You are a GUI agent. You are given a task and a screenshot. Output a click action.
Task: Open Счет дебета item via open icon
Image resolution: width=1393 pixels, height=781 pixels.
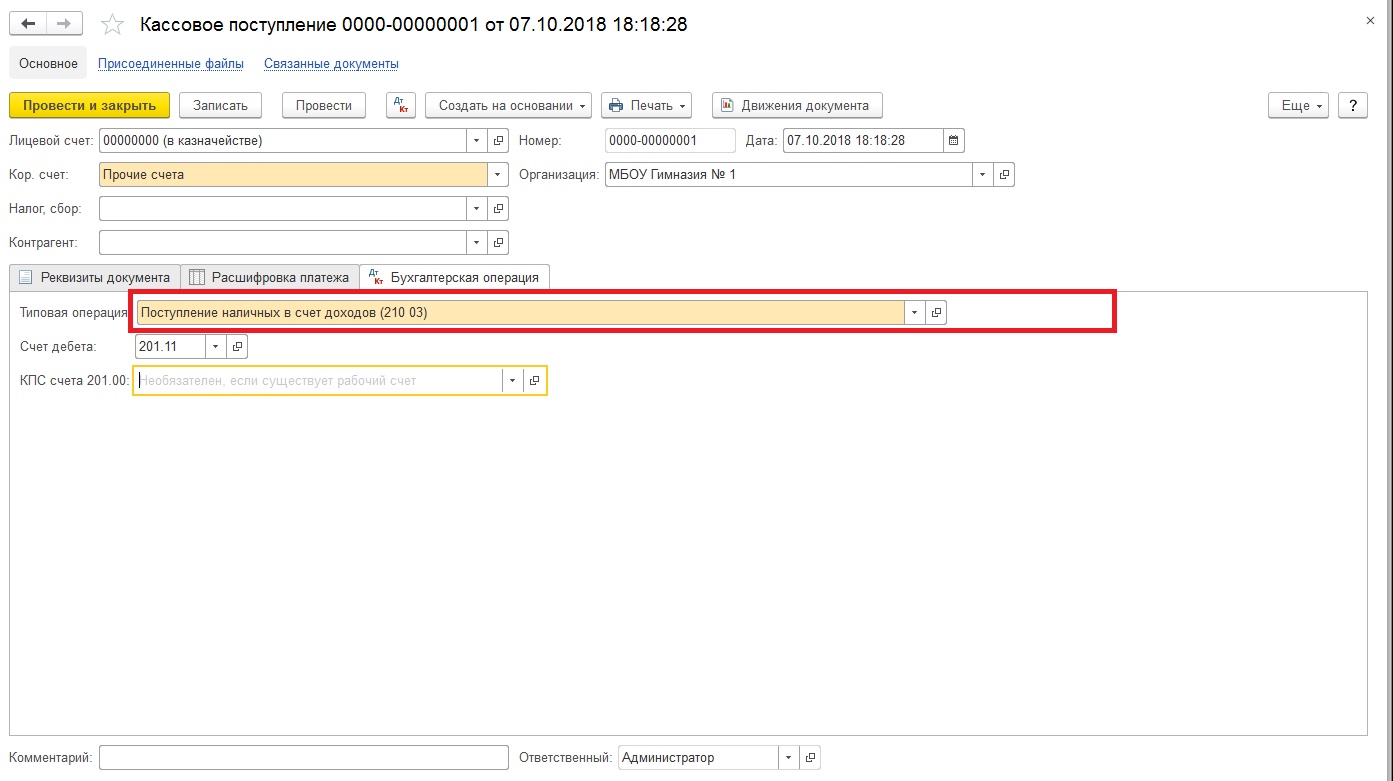[236, 347]
